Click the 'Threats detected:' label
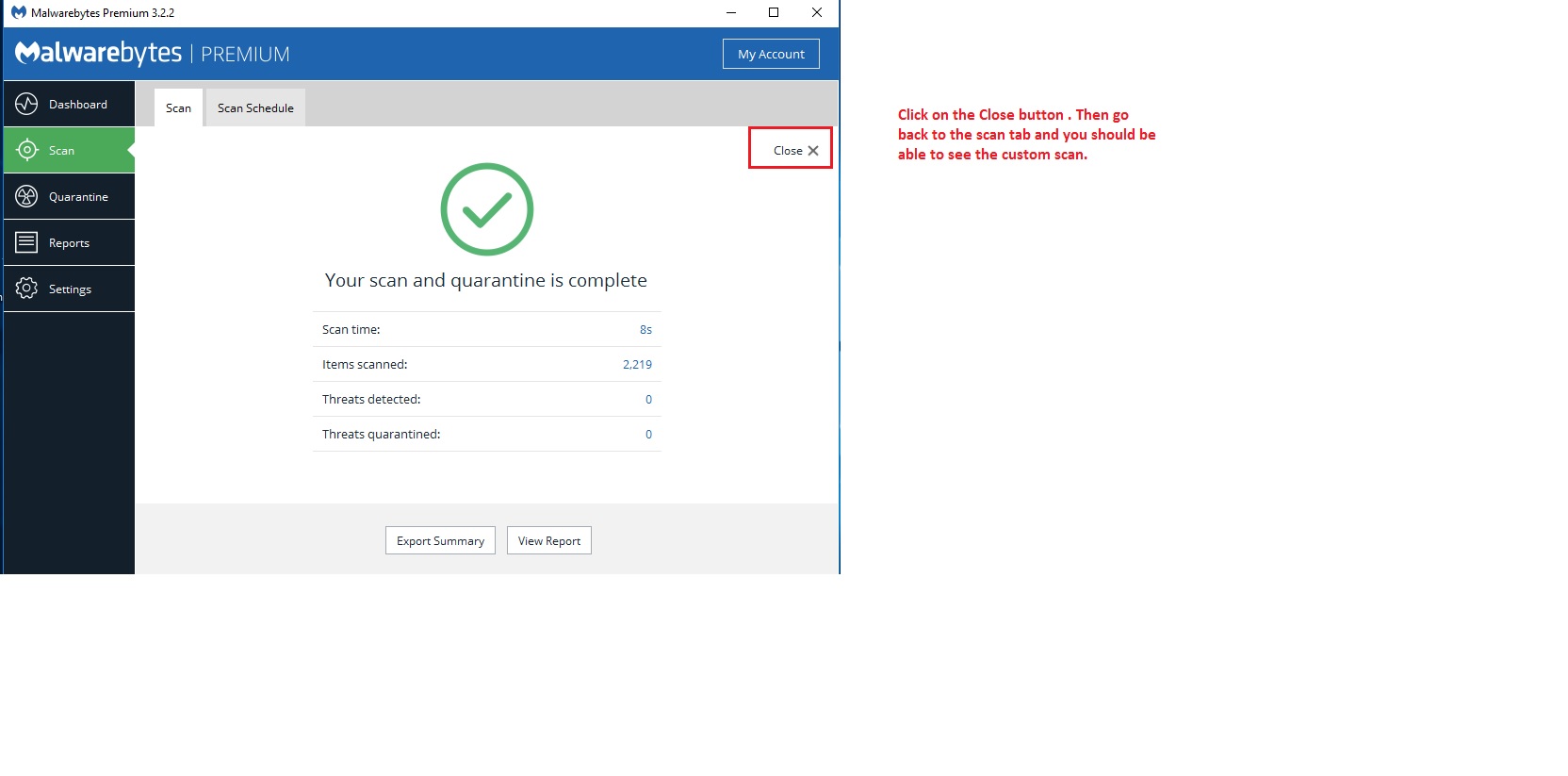 point(371,399)
